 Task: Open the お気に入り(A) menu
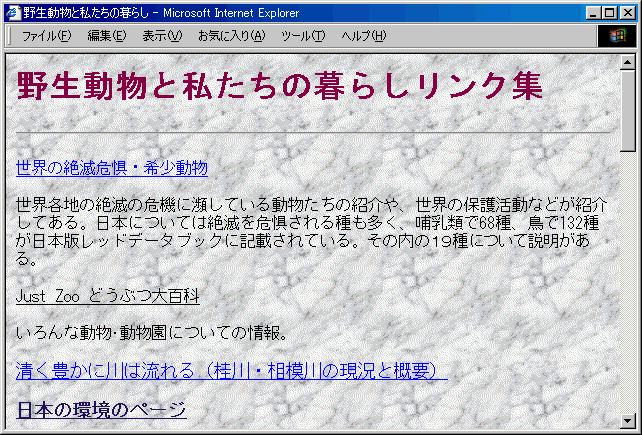pyautogui.click(x=232, y=36)
